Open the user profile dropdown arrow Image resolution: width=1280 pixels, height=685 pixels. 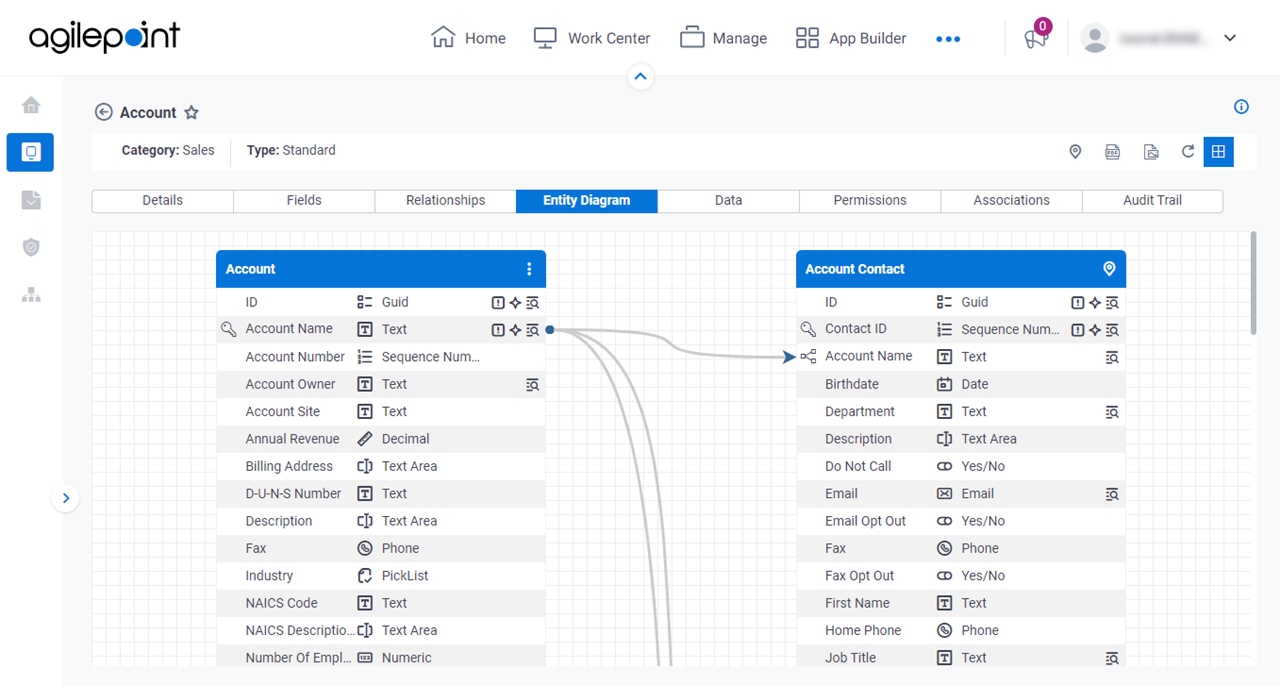[x=1230, y=38]
